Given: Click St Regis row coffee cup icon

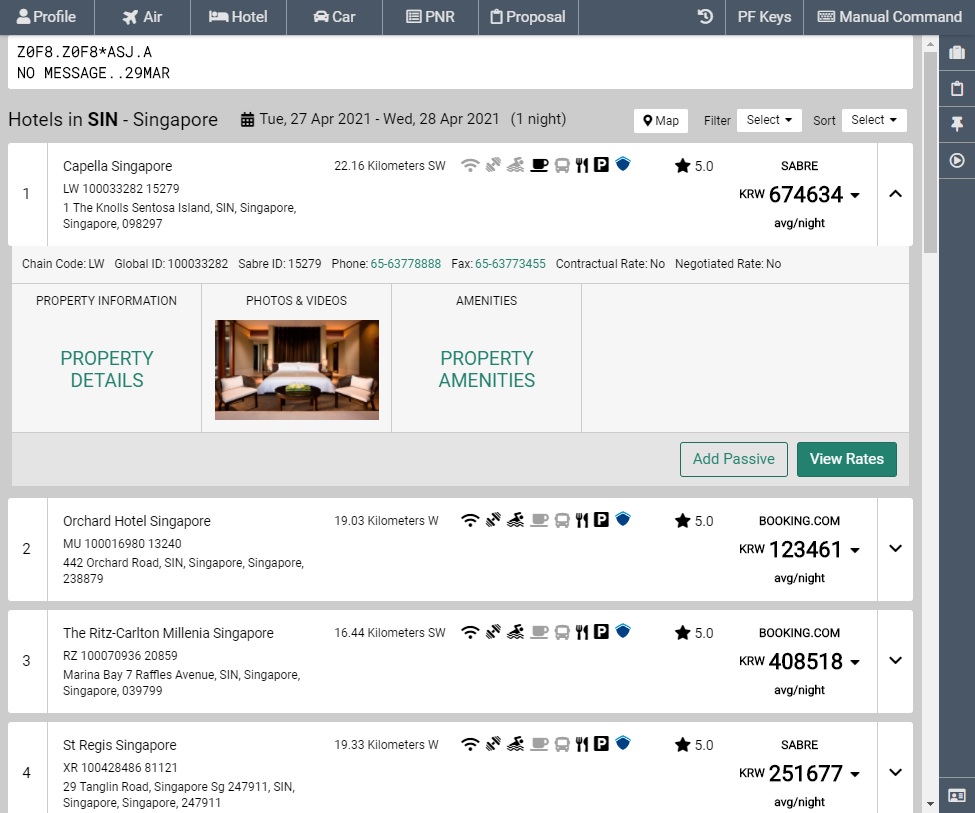Looking at the screenshot, I should pos(539,744).
